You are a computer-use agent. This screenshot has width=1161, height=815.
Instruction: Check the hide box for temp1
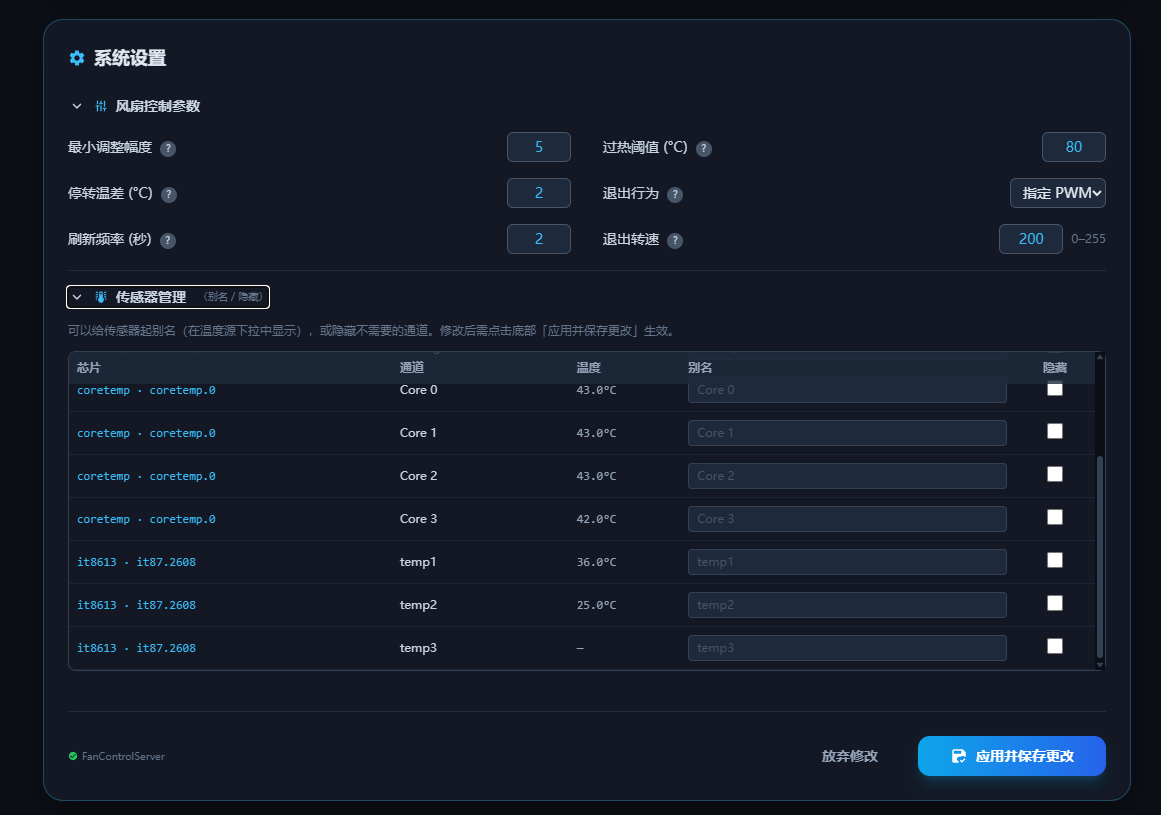click(x=1055, y=560)
